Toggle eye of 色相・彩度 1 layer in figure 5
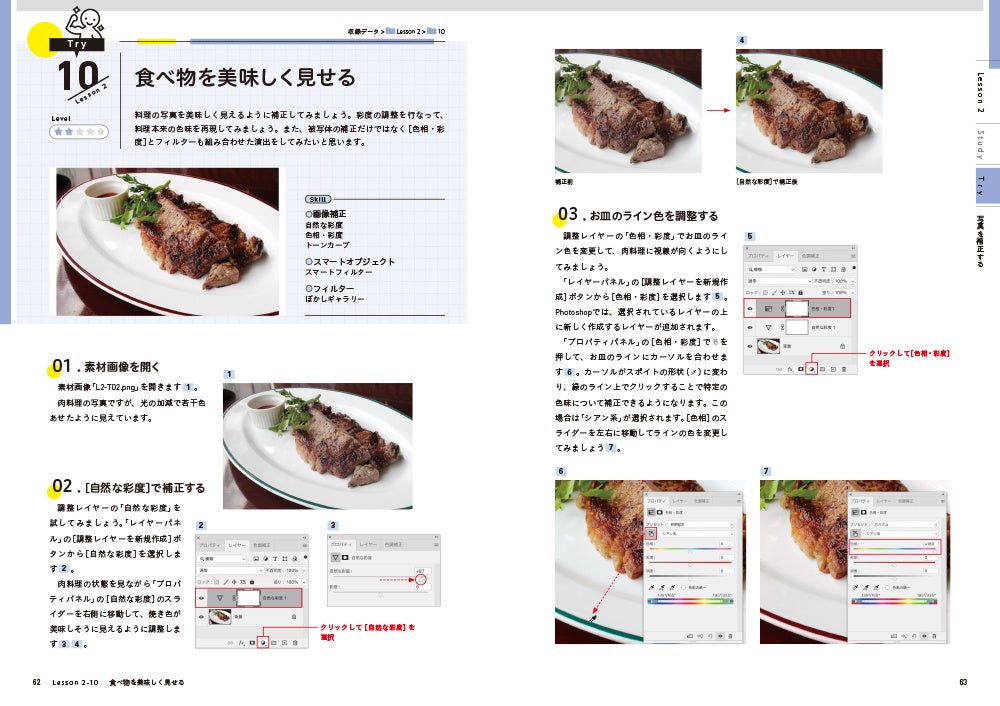The image size is (1000, 706). (x=750, y=309)
